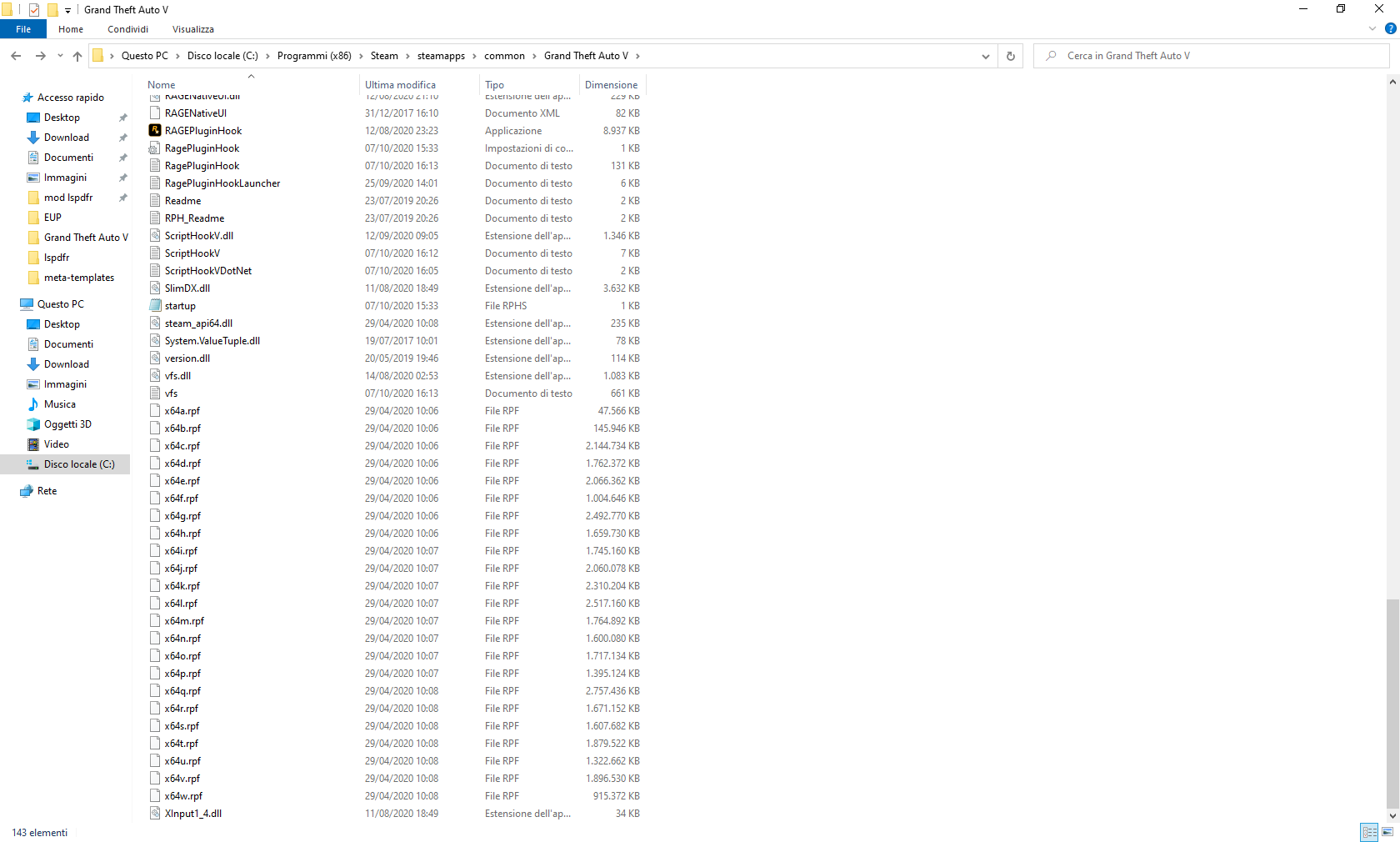Click the vfs.dll file icon
The height and width of the screenshot is (842, 1400).
coord(155,375)
